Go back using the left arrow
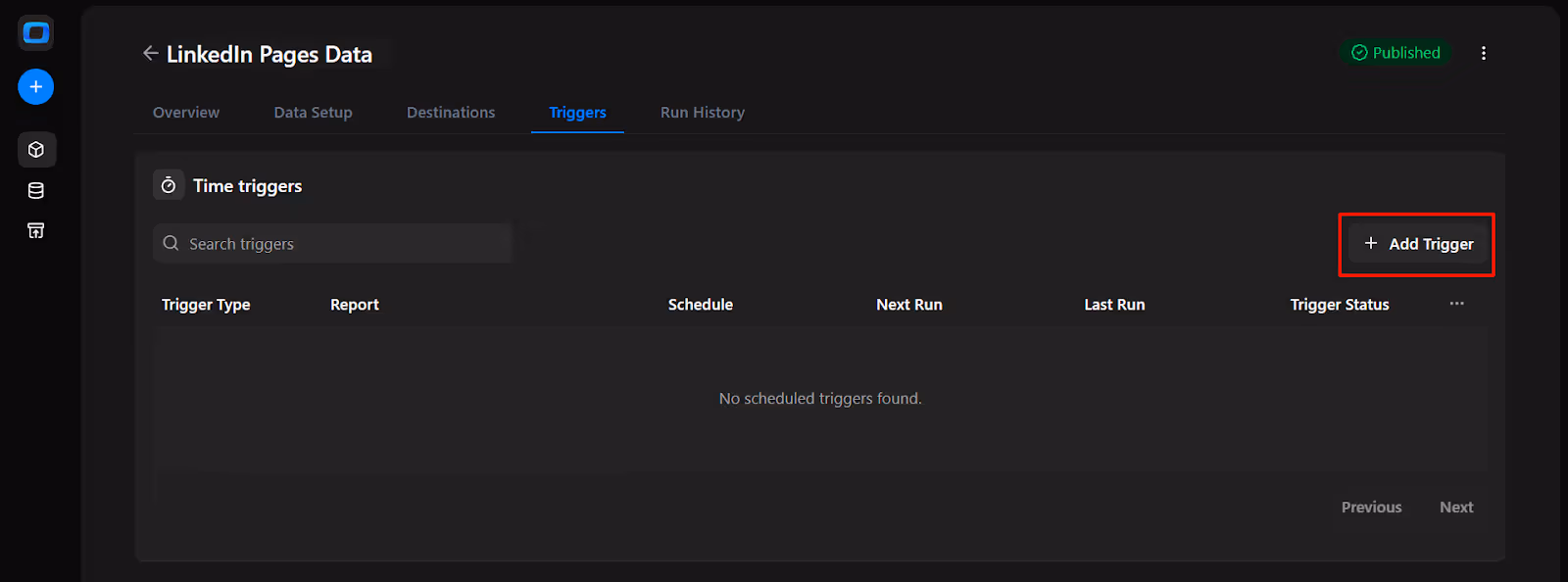 coord(150,53)
